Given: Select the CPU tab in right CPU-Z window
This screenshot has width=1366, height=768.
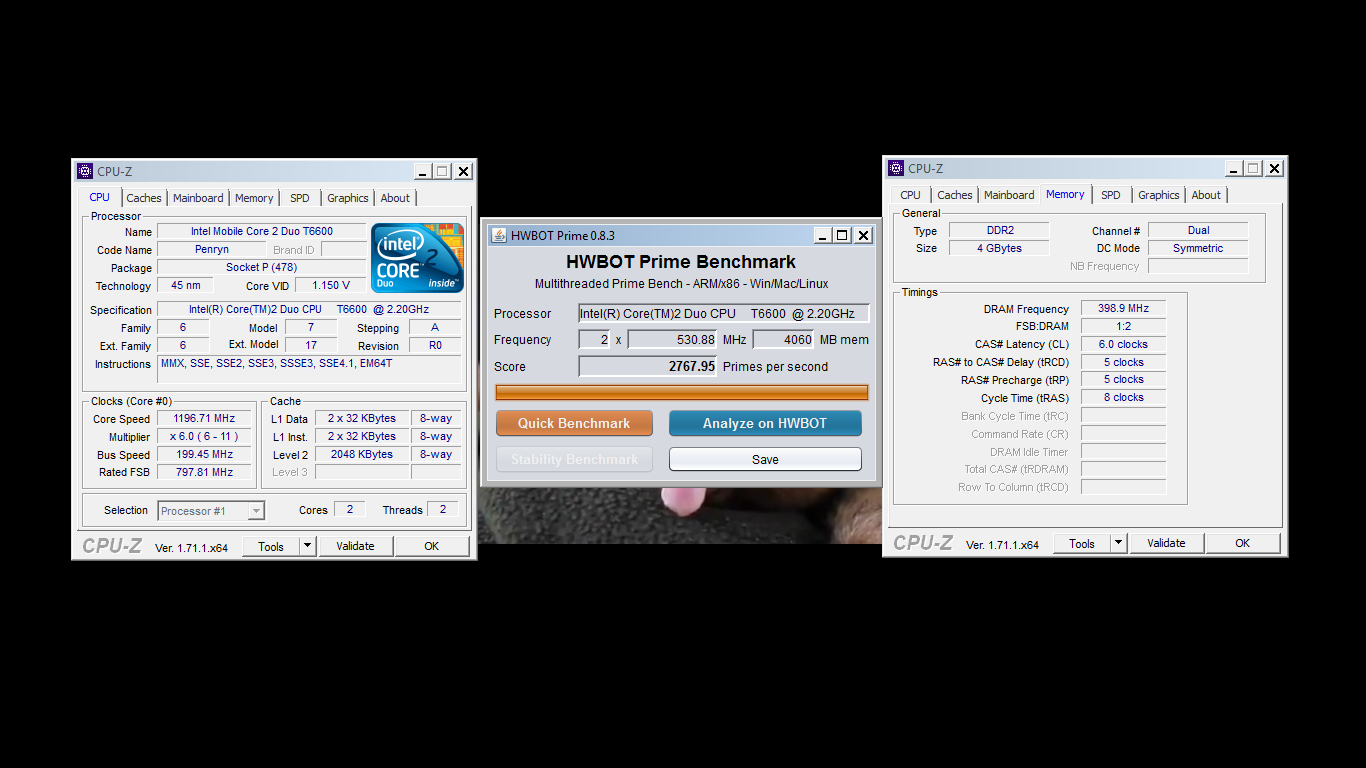Looking at the screenshot, I should [910, 195].
